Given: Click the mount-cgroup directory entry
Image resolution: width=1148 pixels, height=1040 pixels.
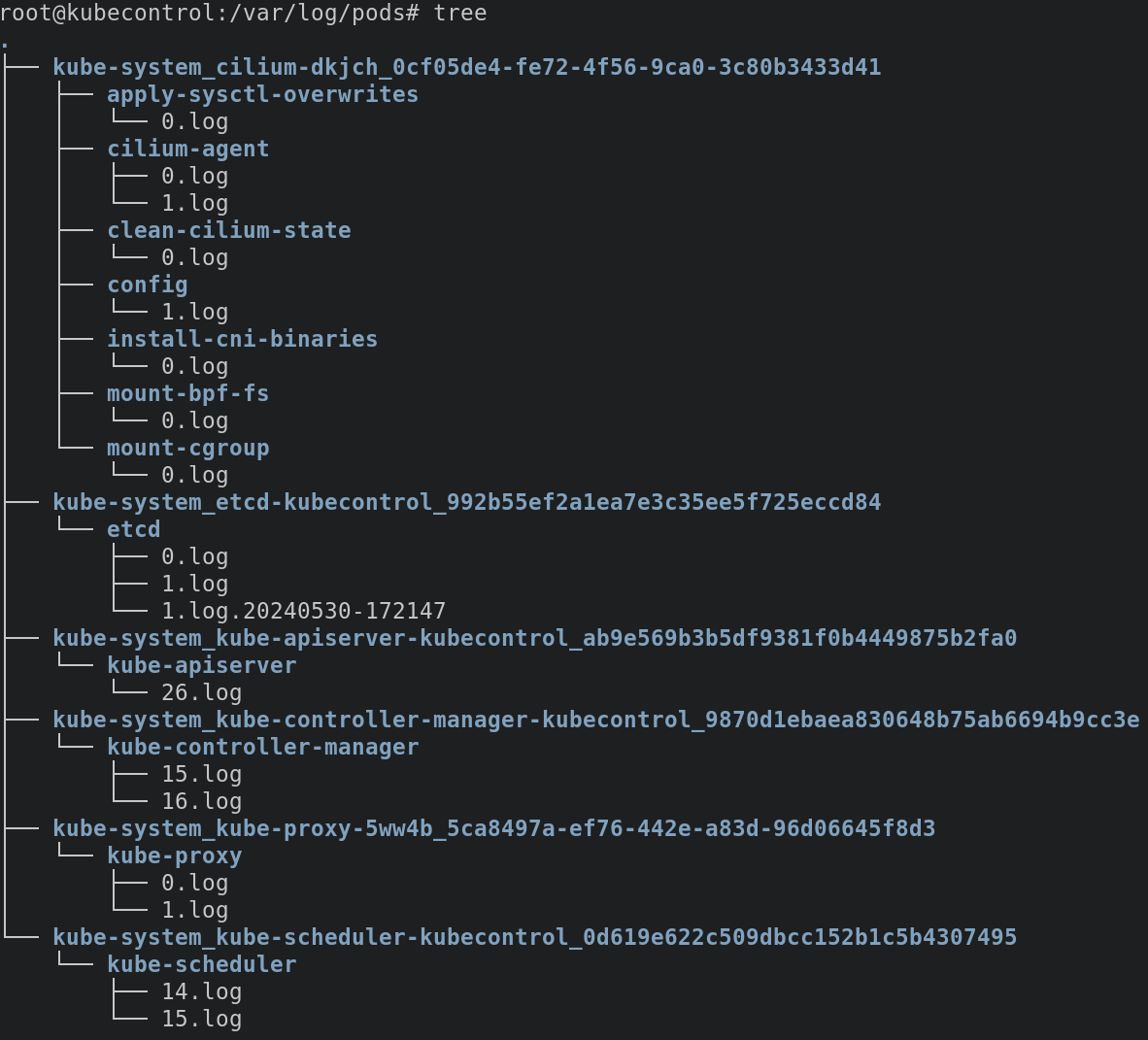Looking at the screenshot, I should (x=187, y=448).
